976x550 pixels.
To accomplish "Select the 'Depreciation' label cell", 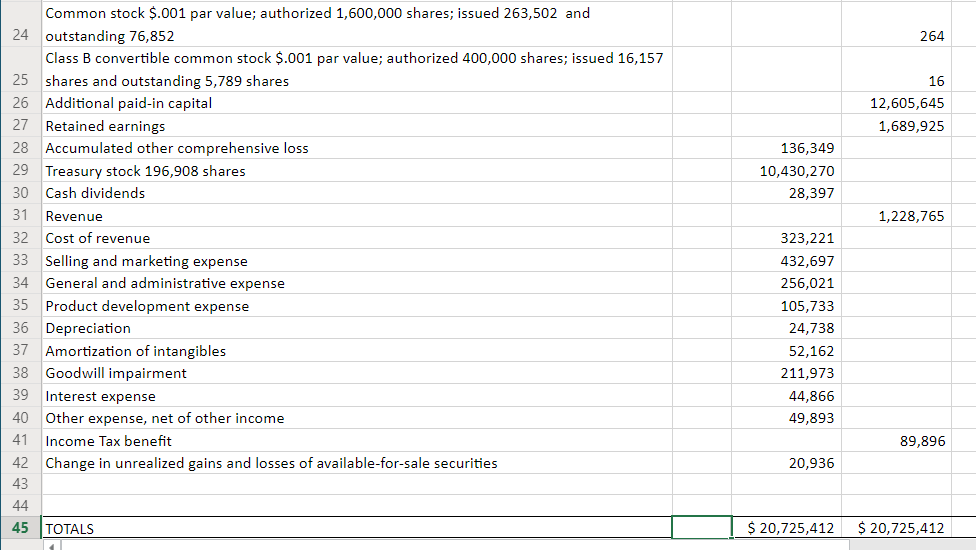I will pos(357,328).
